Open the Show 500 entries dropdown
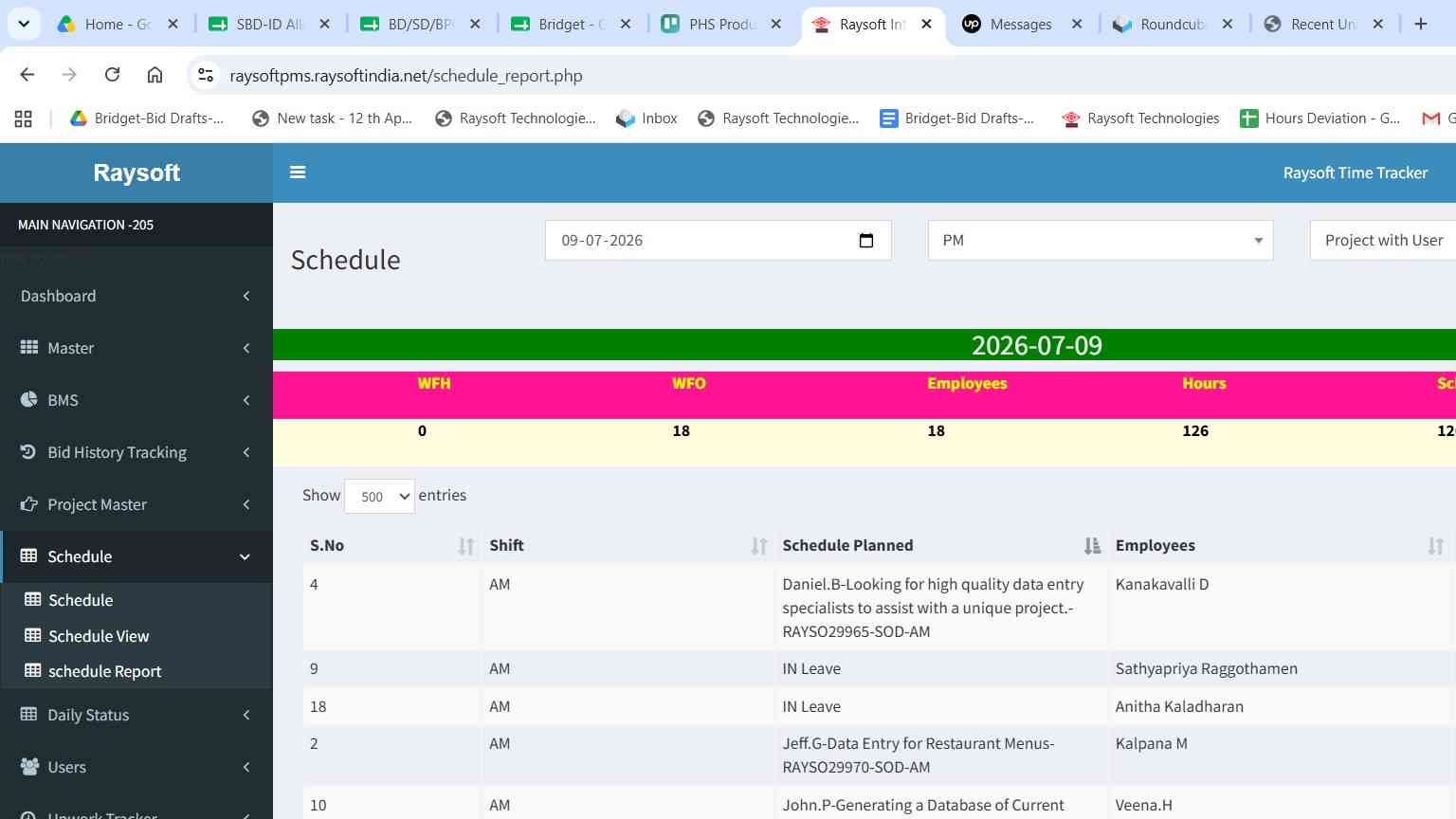Image resolution: width=1456 pixels, height=819 pixels. coord(379,496)
